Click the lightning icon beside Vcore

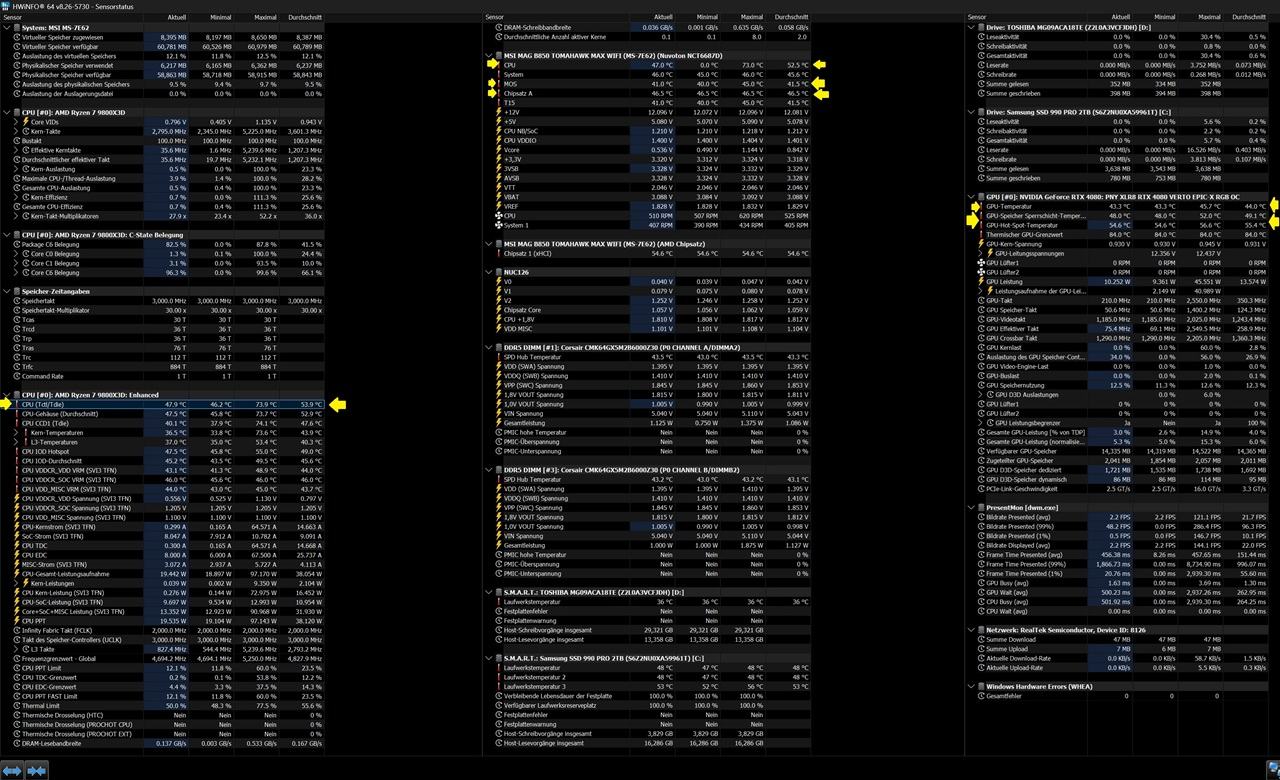[x=497, y=149]
